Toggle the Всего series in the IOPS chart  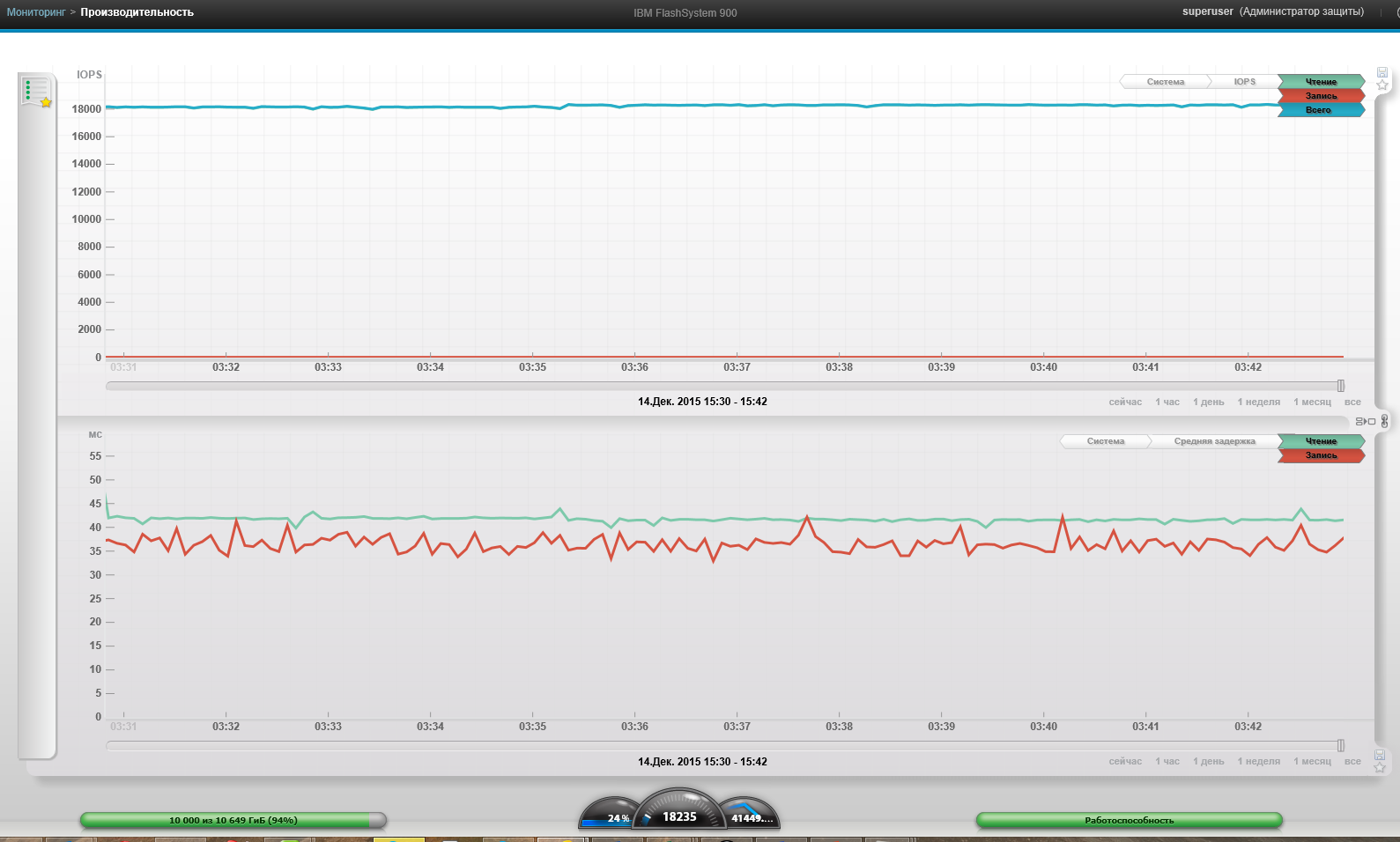(1321, 110)
